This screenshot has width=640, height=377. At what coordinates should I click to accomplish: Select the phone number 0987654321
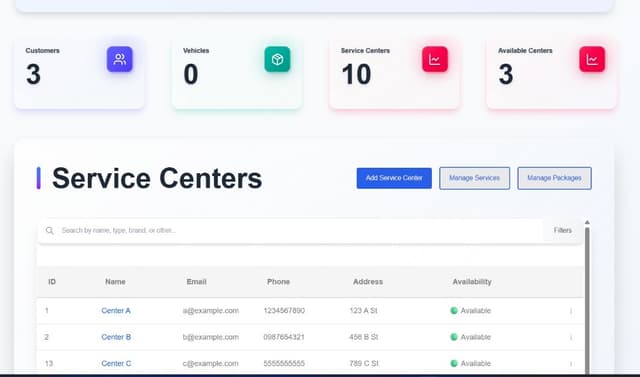coord(284,337)
